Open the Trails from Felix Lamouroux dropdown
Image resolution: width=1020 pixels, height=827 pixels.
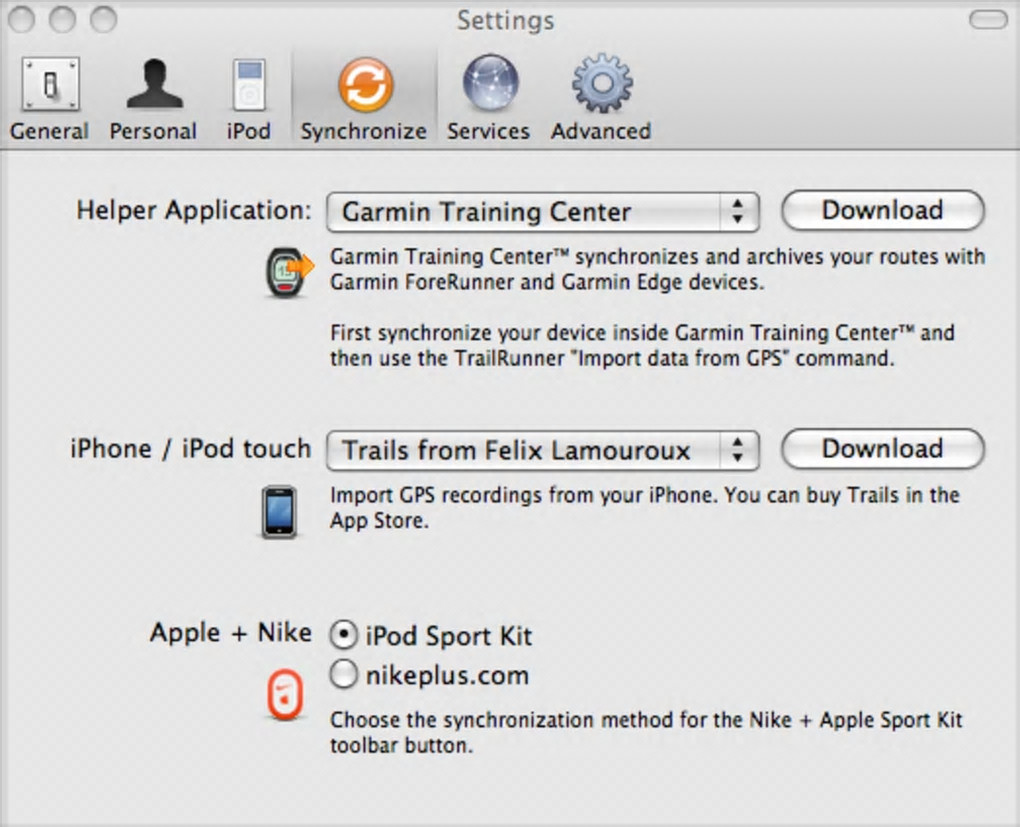[x=543, y=450]
